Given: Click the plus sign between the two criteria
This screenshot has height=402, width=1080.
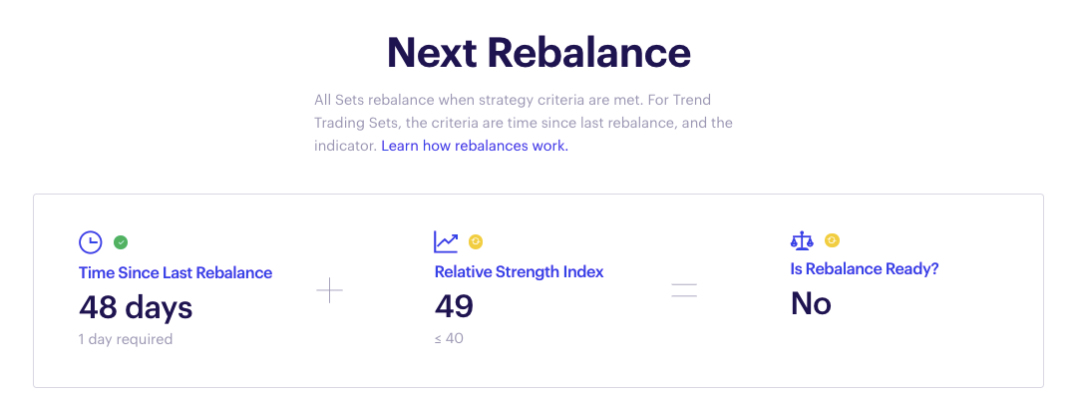Looking at the screenshot, I should tap(329, 291).
